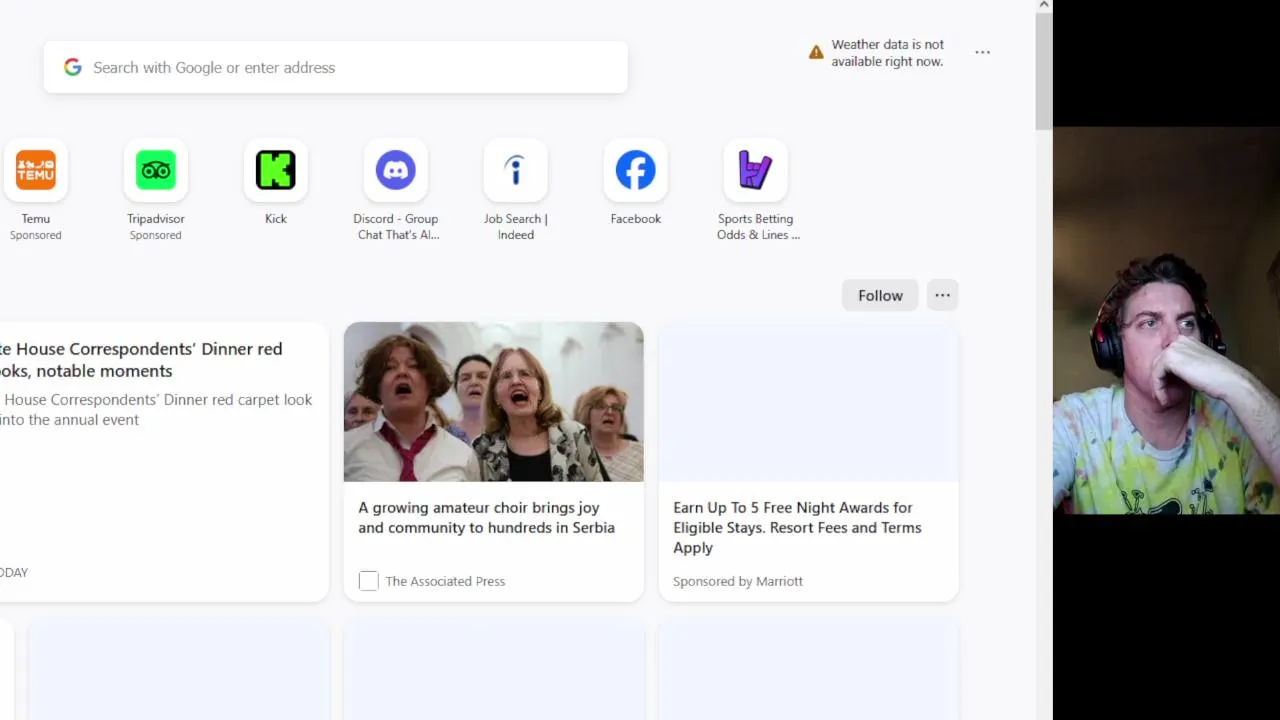Click the weather warning triangle icon
The image size is (1280, 720).
pyautogui.click(x=816, y=52)
